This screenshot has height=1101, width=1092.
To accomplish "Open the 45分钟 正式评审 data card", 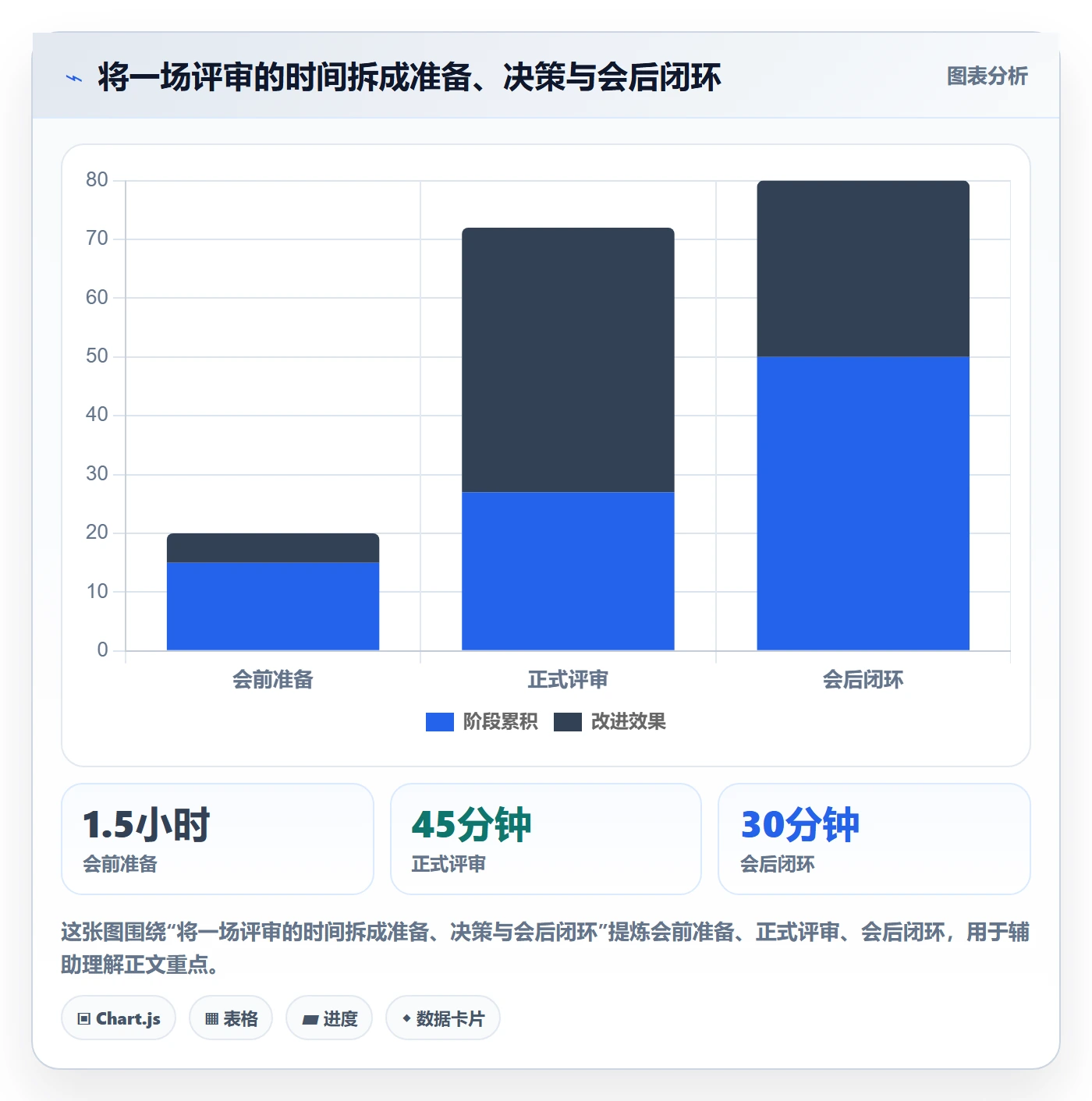I will 546,839.
